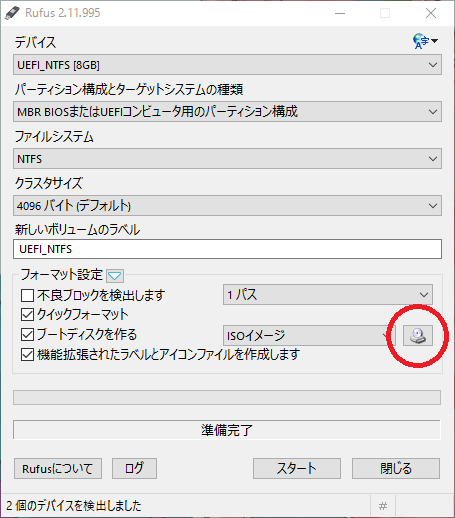
Task: Disable the クイックフォーマット checkbox
Action: (27, 315)
